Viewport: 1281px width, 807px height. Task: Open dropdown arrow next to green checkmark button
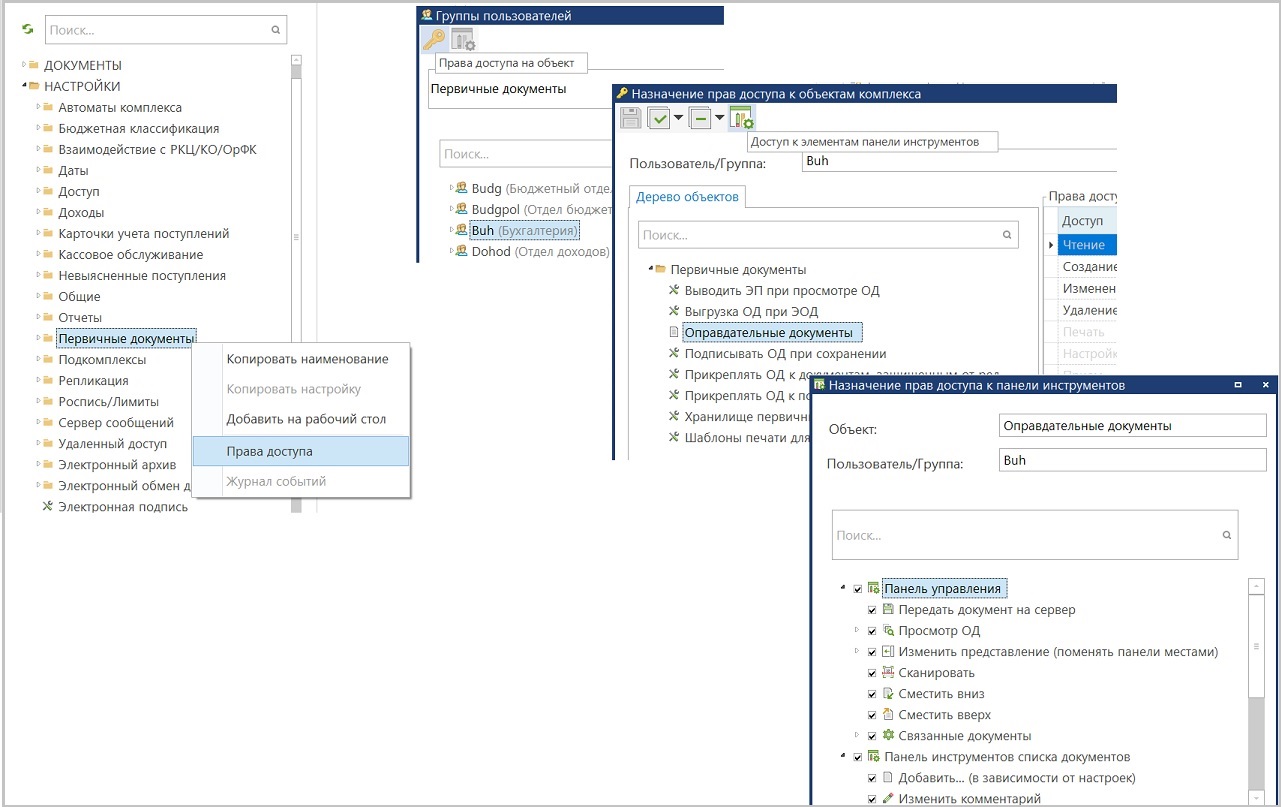pyautogui.click(x=678, y=118)
